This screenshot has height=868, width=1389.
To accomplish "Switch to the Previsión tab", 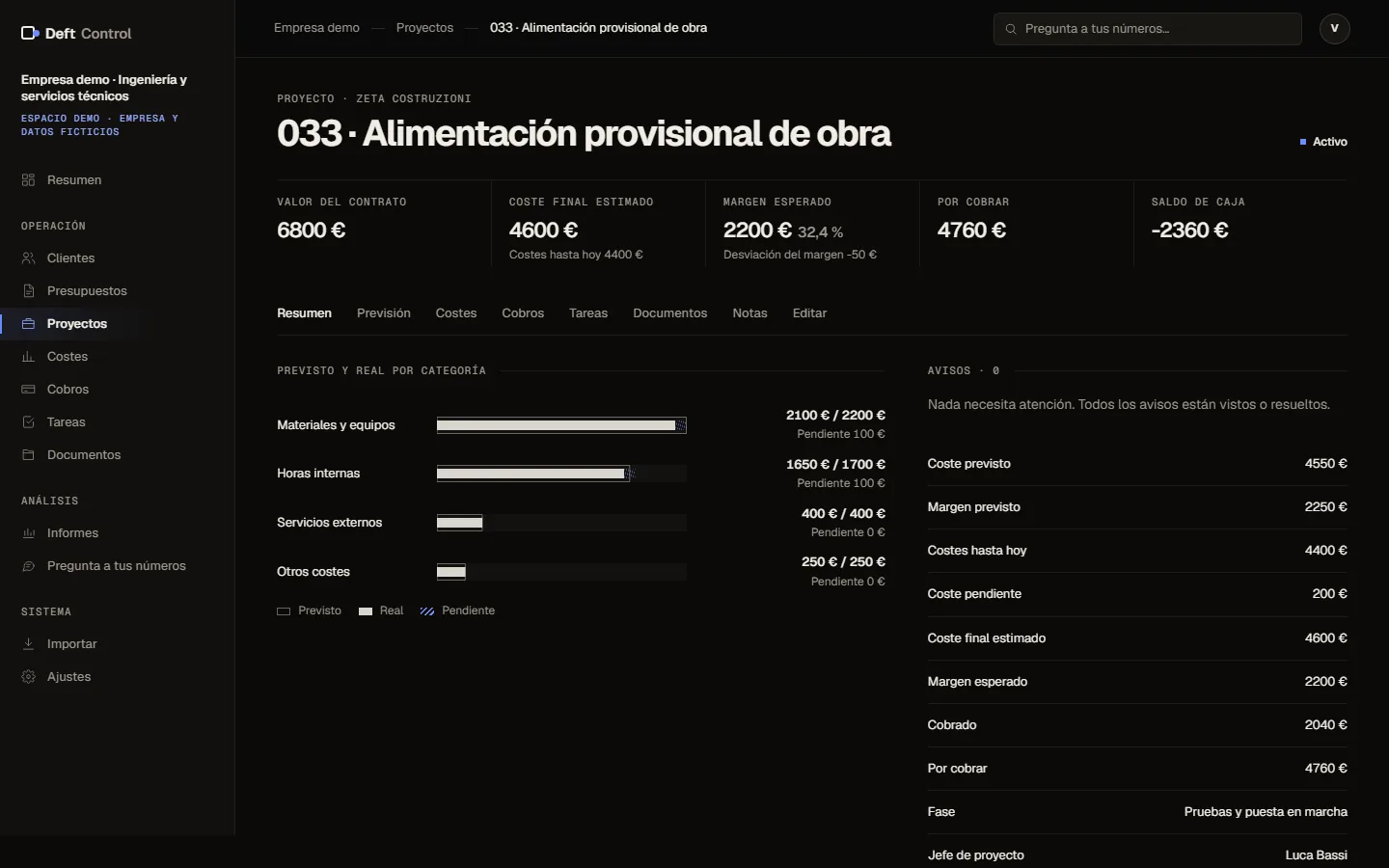I will [x=384, y=313].
